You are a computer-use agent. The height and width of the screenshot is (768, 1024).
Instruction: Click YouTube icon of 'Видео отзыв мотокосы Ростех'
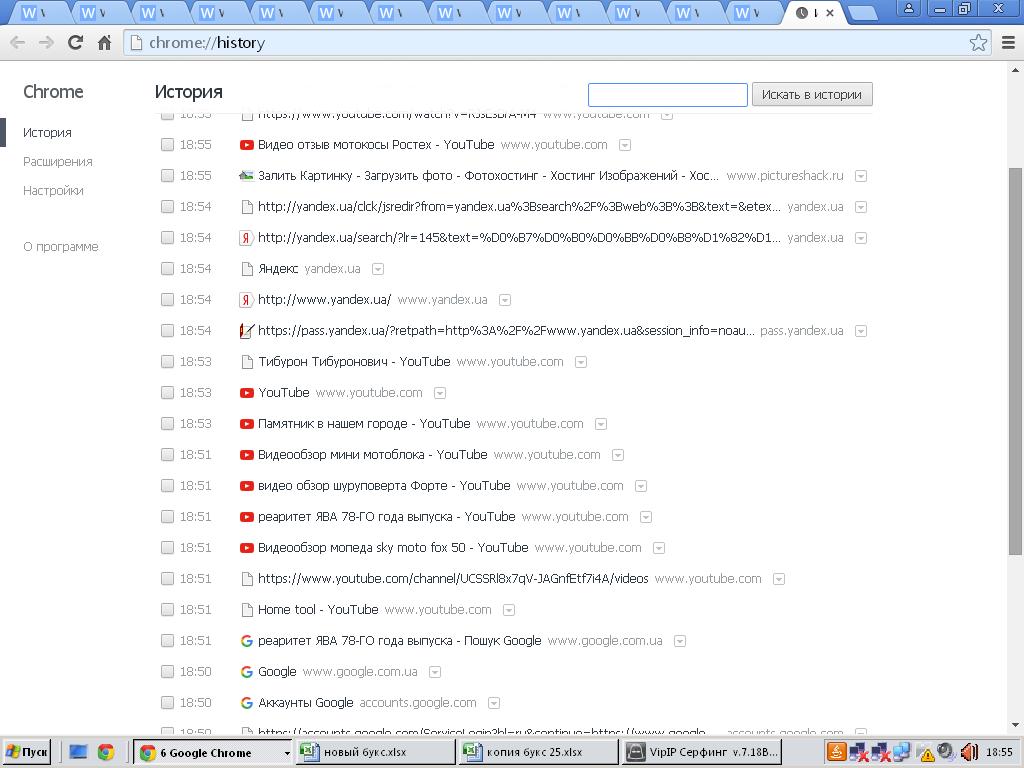[246, 145]
